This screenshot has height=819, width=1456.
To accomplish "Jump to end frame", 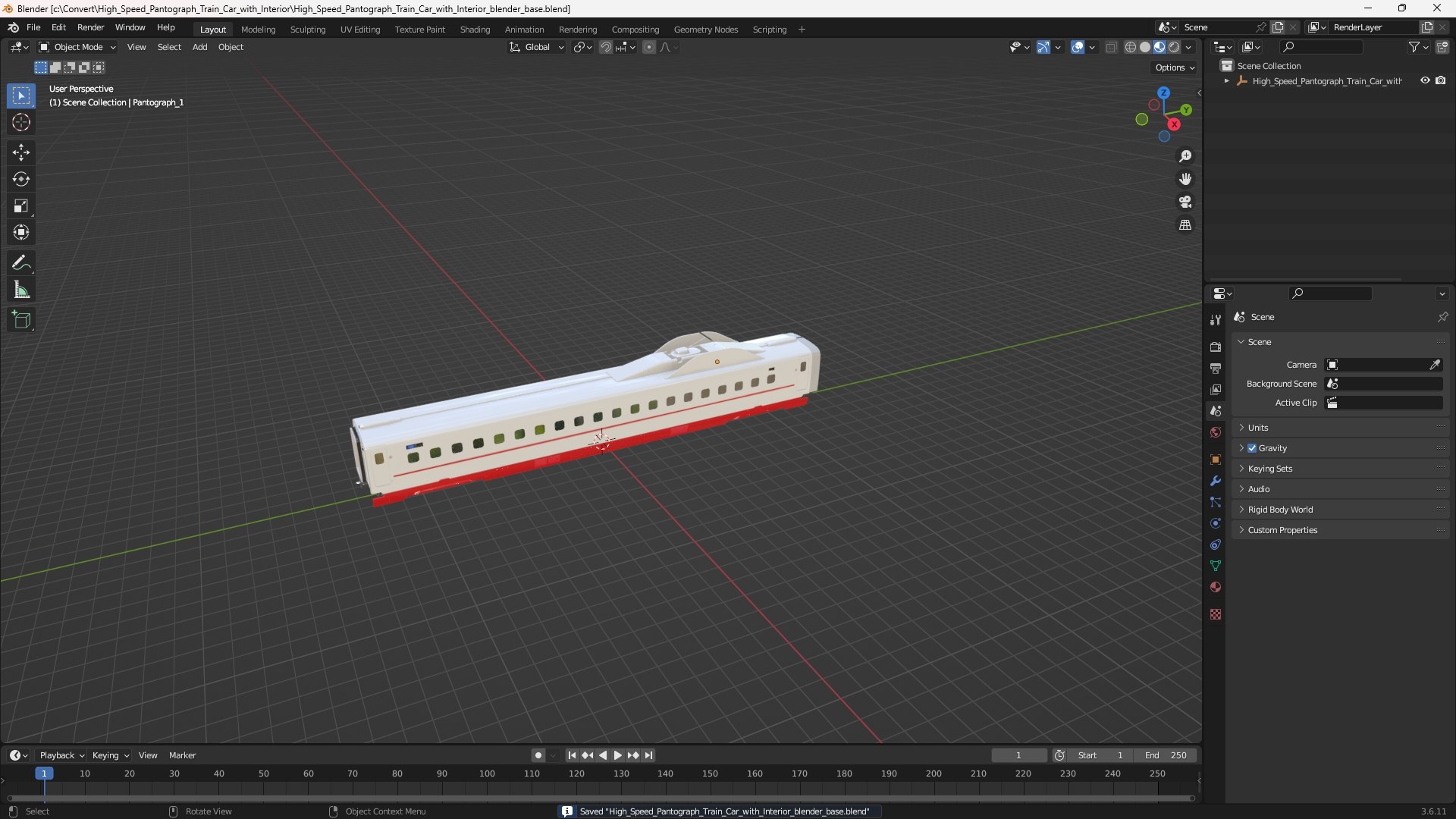I will pos(648,755).
